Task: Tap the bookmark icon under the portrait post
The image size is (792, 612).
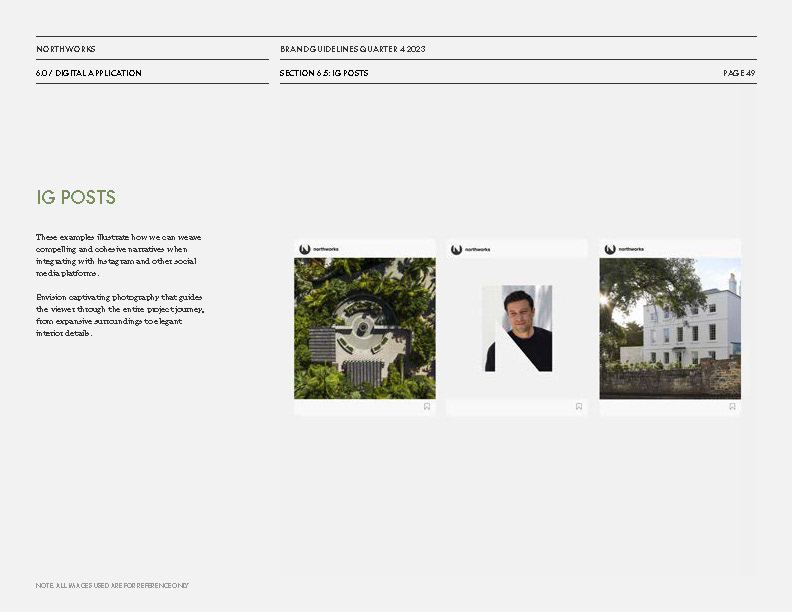Action: pyautogui.click(x=579, y=406)
